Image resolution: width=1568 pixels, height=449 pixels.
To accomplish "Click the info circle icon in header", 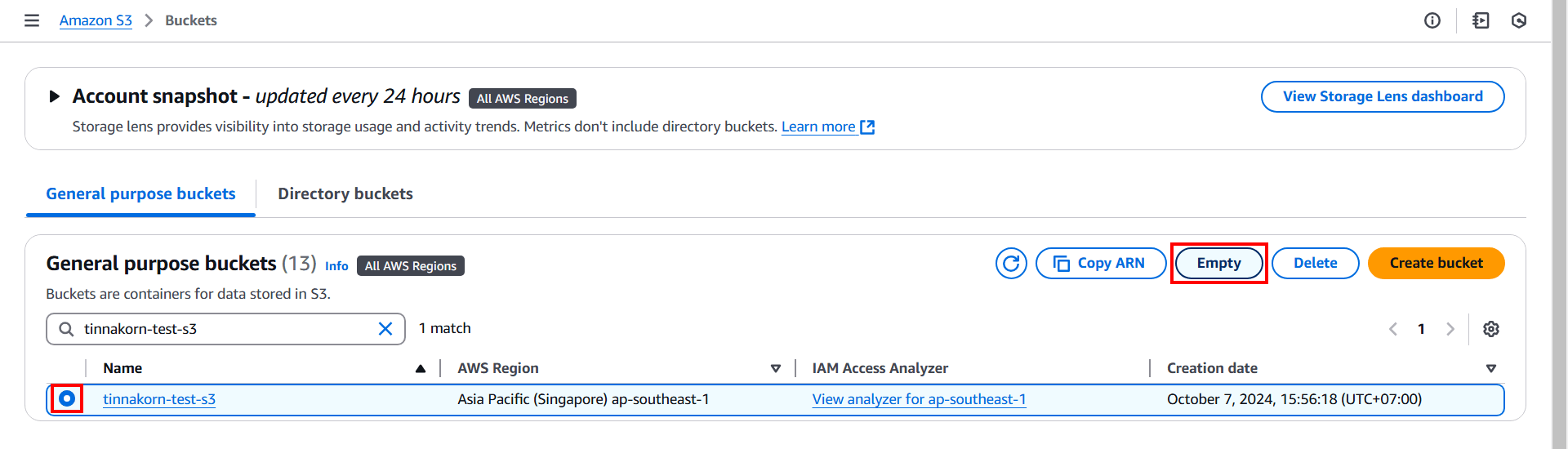I will pos(1432,20).
